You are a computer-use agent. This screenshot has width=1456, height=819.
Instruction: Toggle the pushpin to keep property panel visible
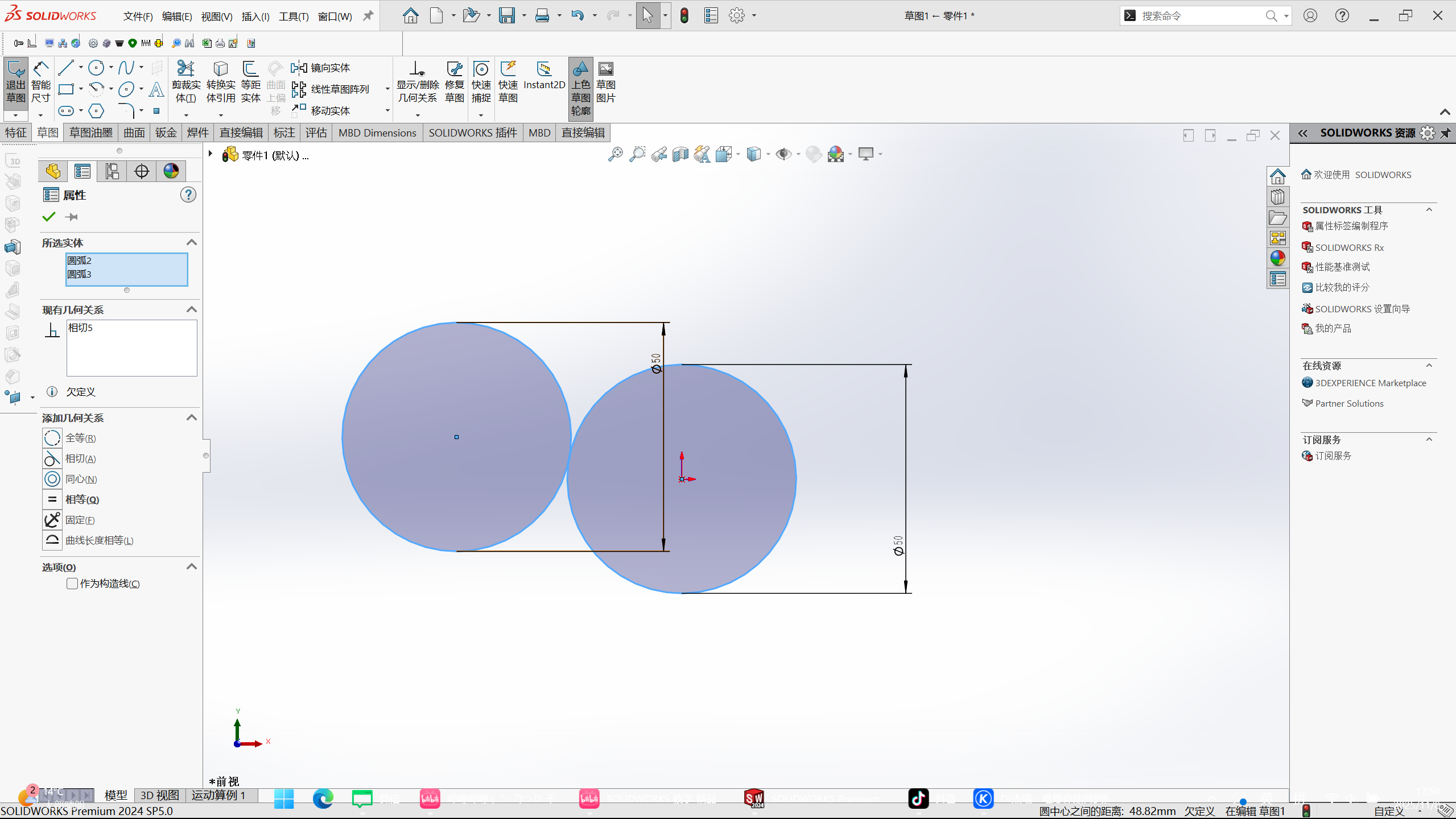[x=72, y=217]
